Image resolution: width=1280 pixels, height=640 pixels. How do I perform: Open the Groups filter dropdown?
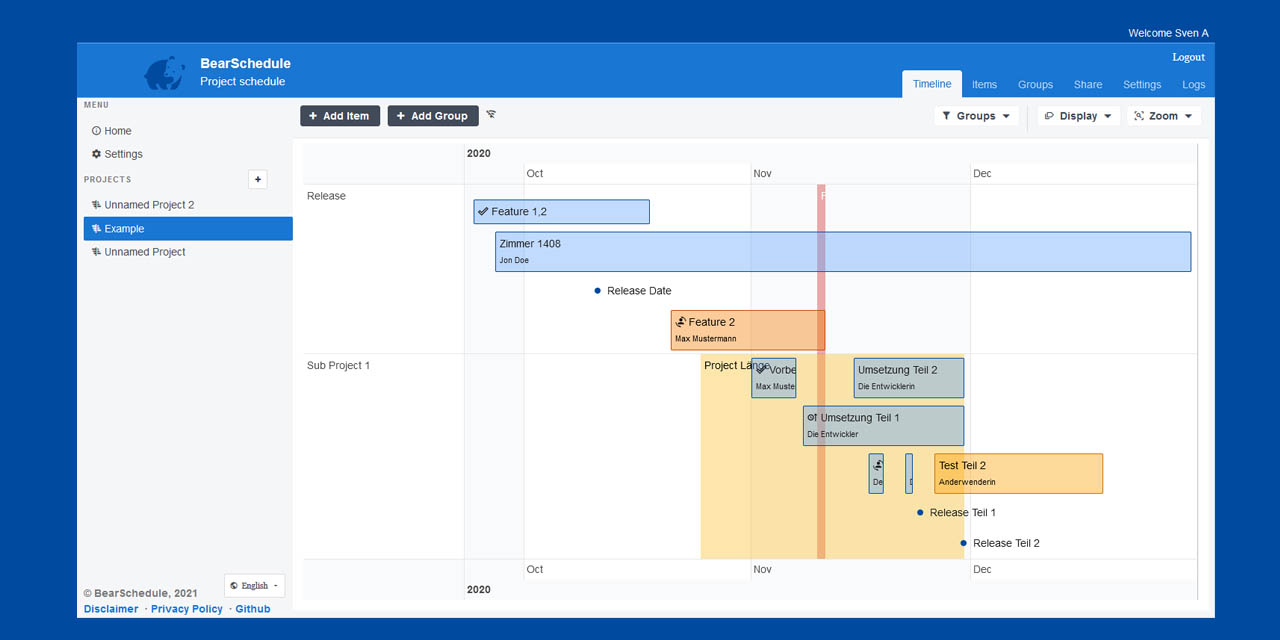[x=977, y=116]
